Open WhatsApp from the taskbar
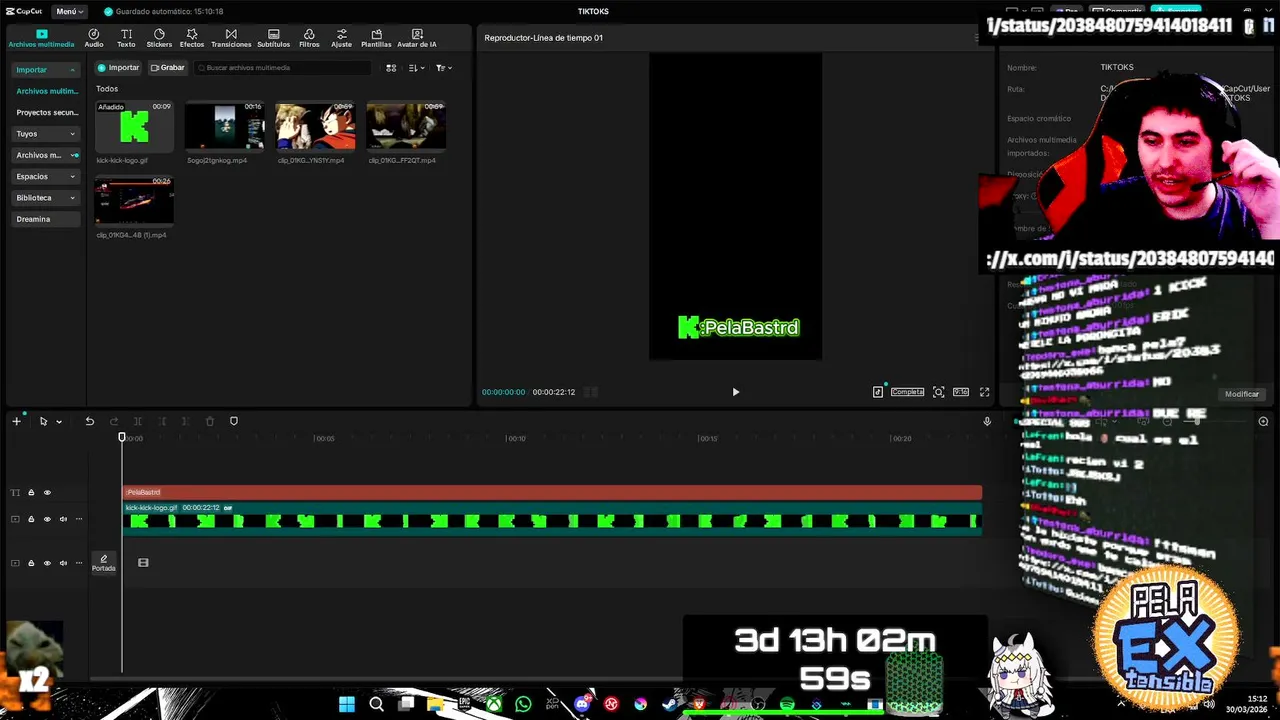The width and height of the screenshot is (1280, 720). coord(523,704)
